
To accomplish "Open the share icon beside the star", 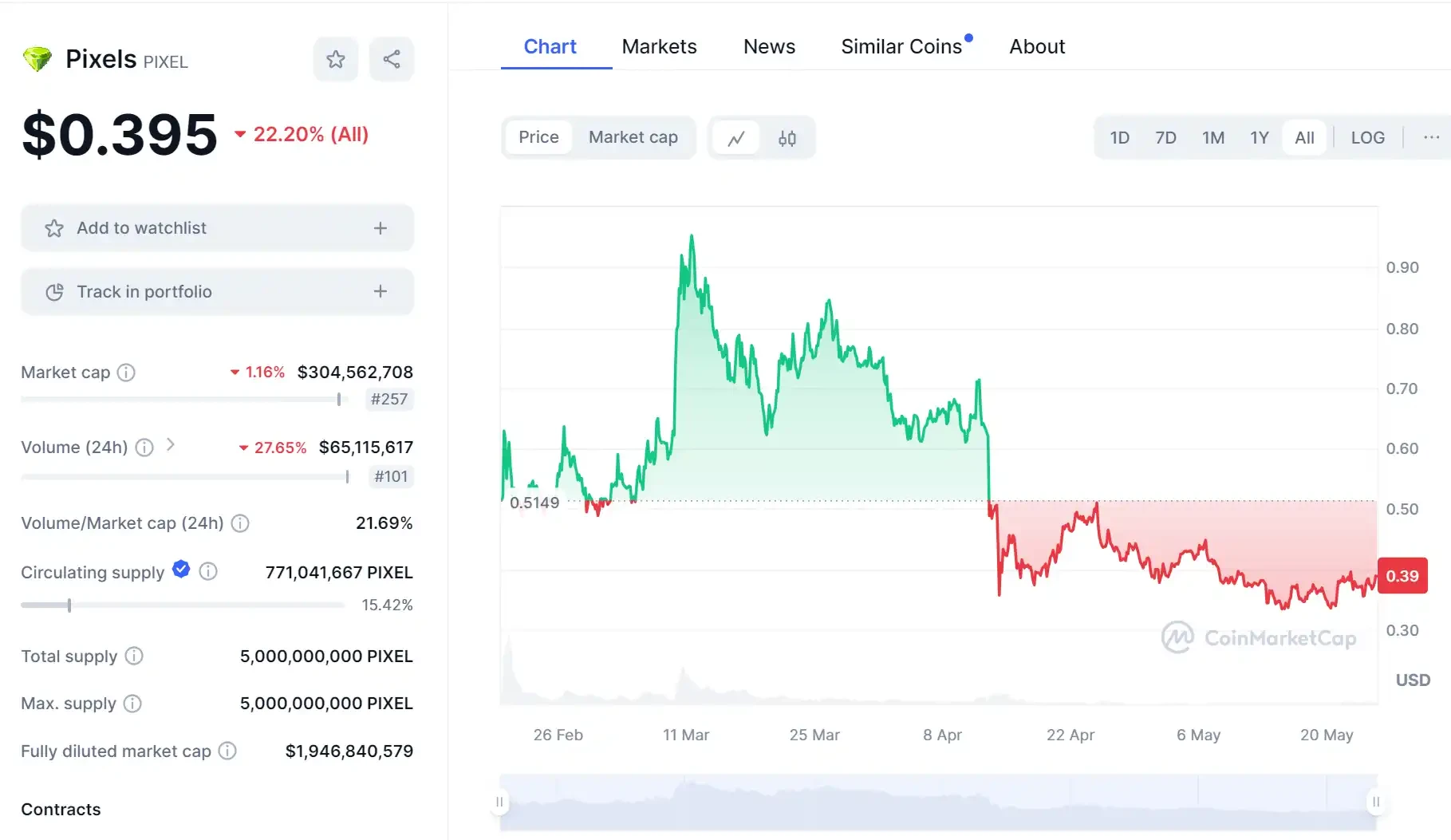I will (x=391, y=58).
